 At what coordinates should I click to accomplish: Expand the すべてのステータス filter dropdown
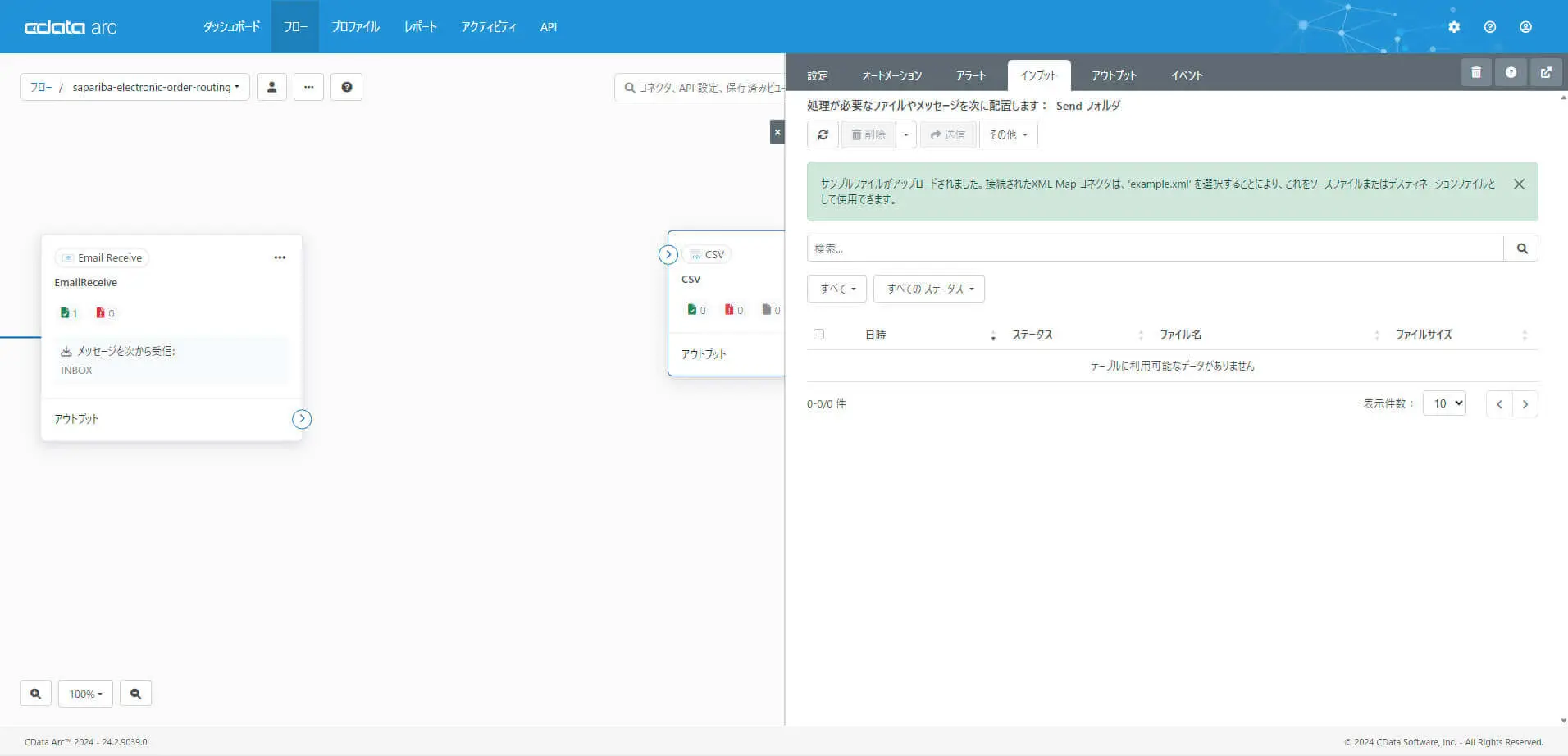click(929, 289)
